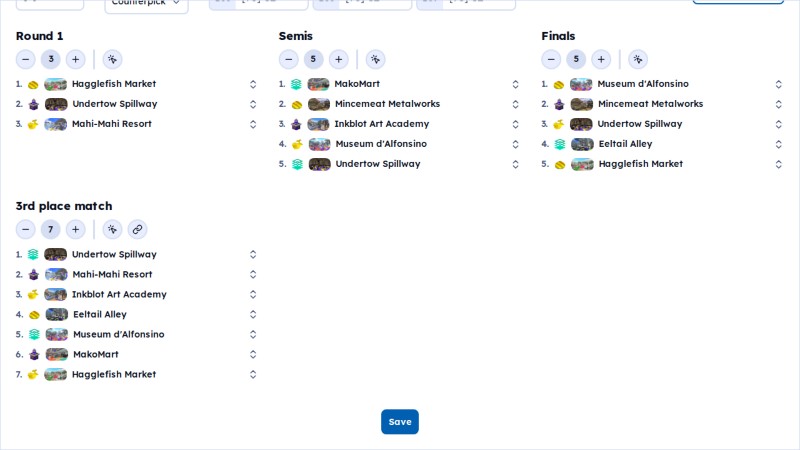
Task: Increase 3rd place match map count
Action: 76,230
